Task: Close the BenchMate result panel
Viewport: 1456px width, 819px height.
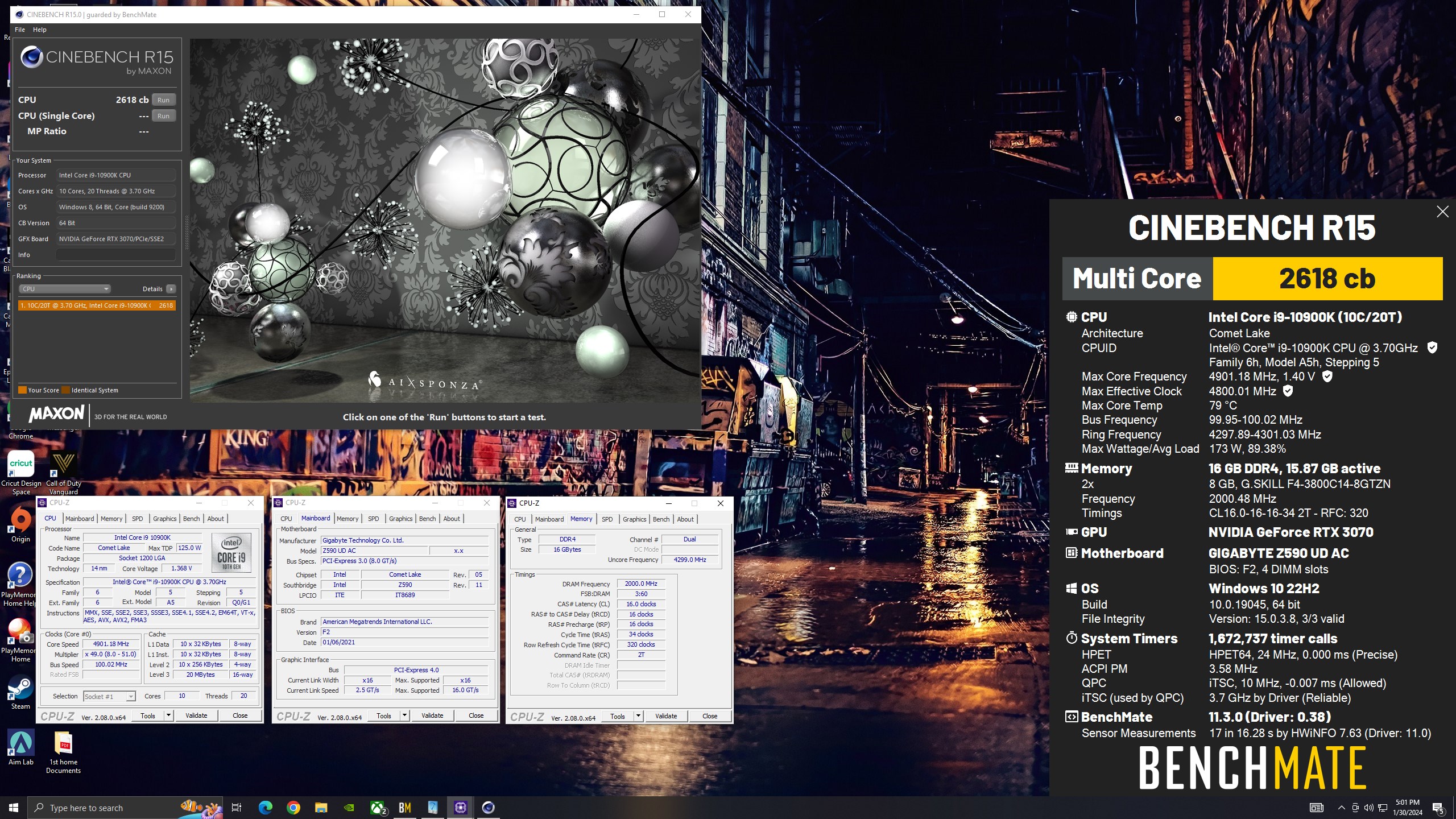Action: (x=1442, y=212)
